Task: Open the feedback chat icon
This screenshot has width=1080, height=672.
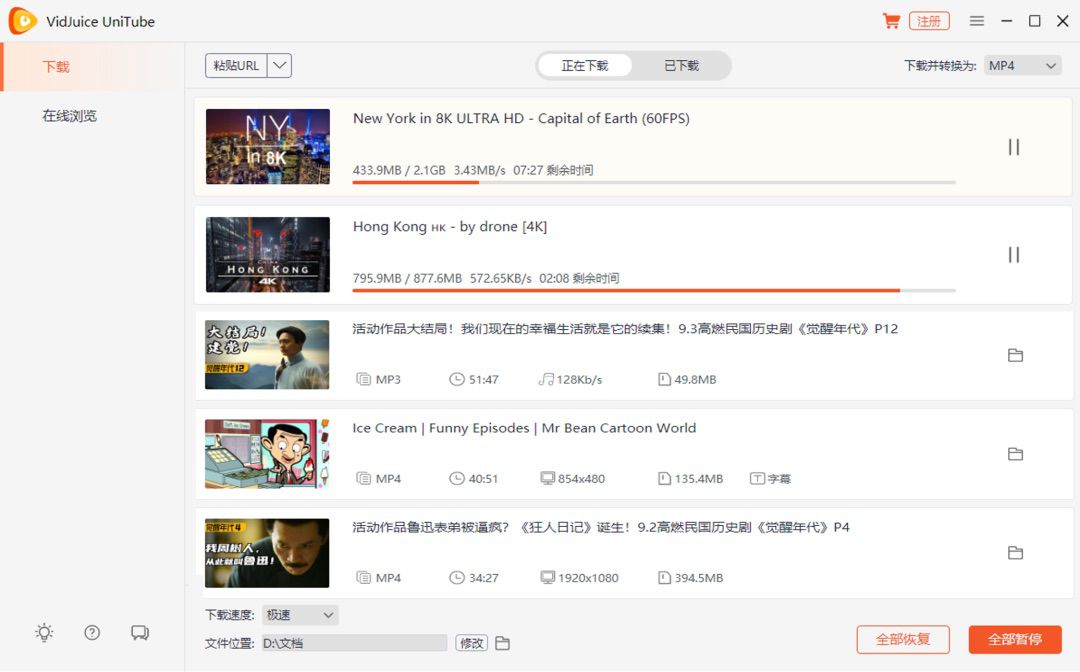Action: [x=140, y=632]
